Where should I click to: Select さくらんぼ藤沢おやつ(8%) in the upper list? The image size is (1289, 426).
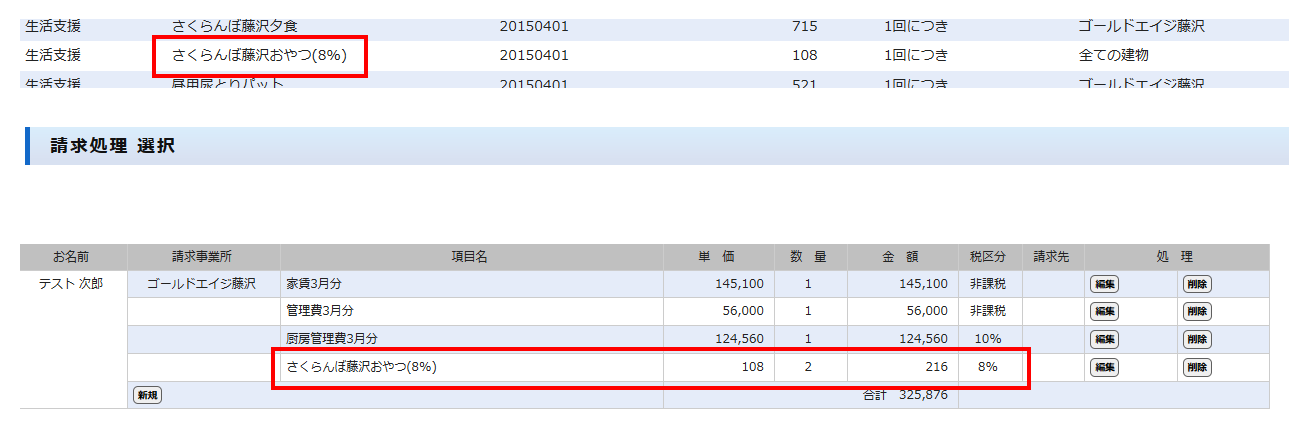click(x=259, y=55)
